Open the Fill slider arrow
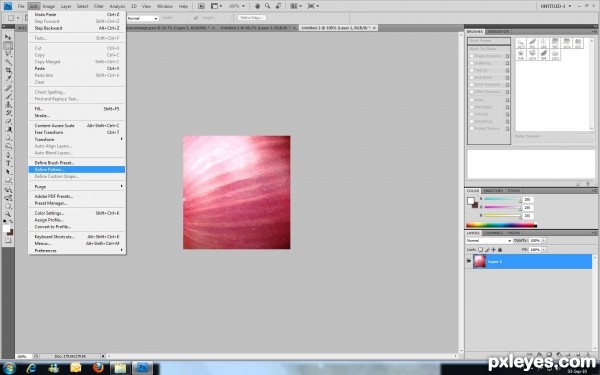 point(544,249)
